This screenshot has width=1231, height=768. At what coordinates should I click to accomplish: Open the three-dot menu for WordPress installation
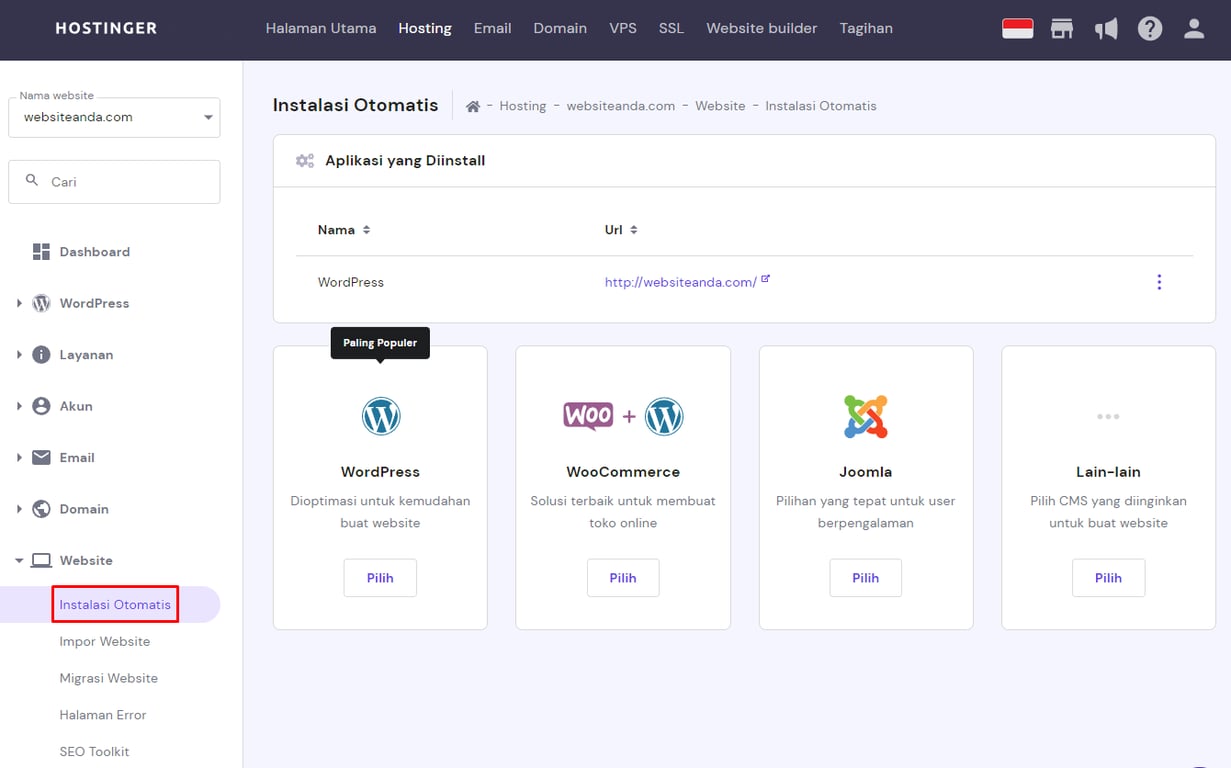(x=1159, y=282)
